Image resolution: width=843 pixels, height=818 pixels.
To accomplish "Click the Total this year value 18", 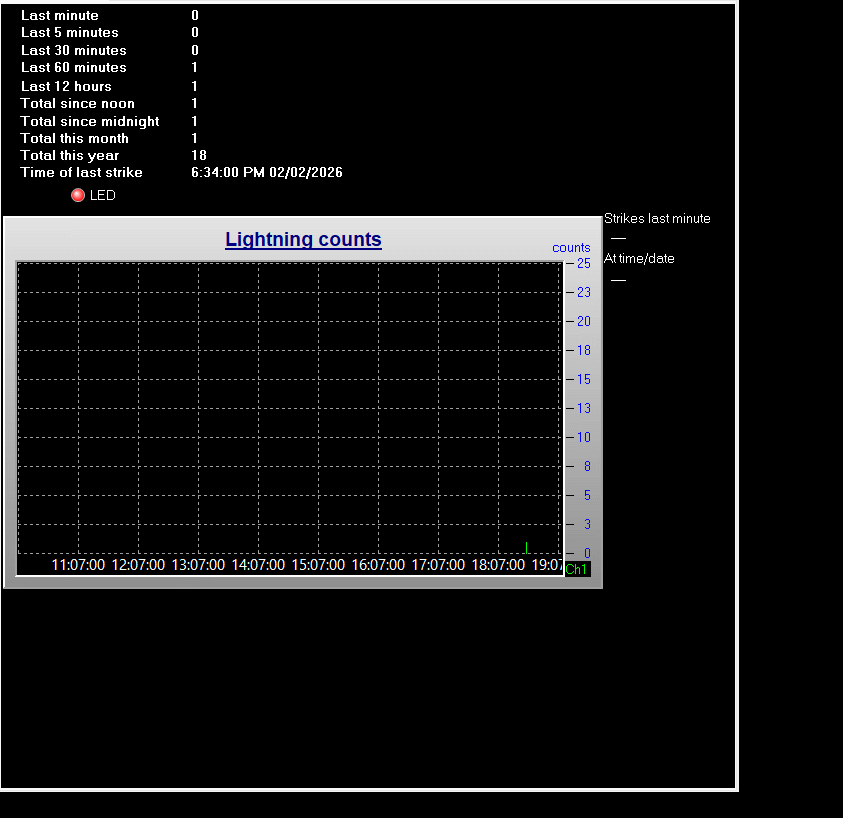I will (199, 155).
